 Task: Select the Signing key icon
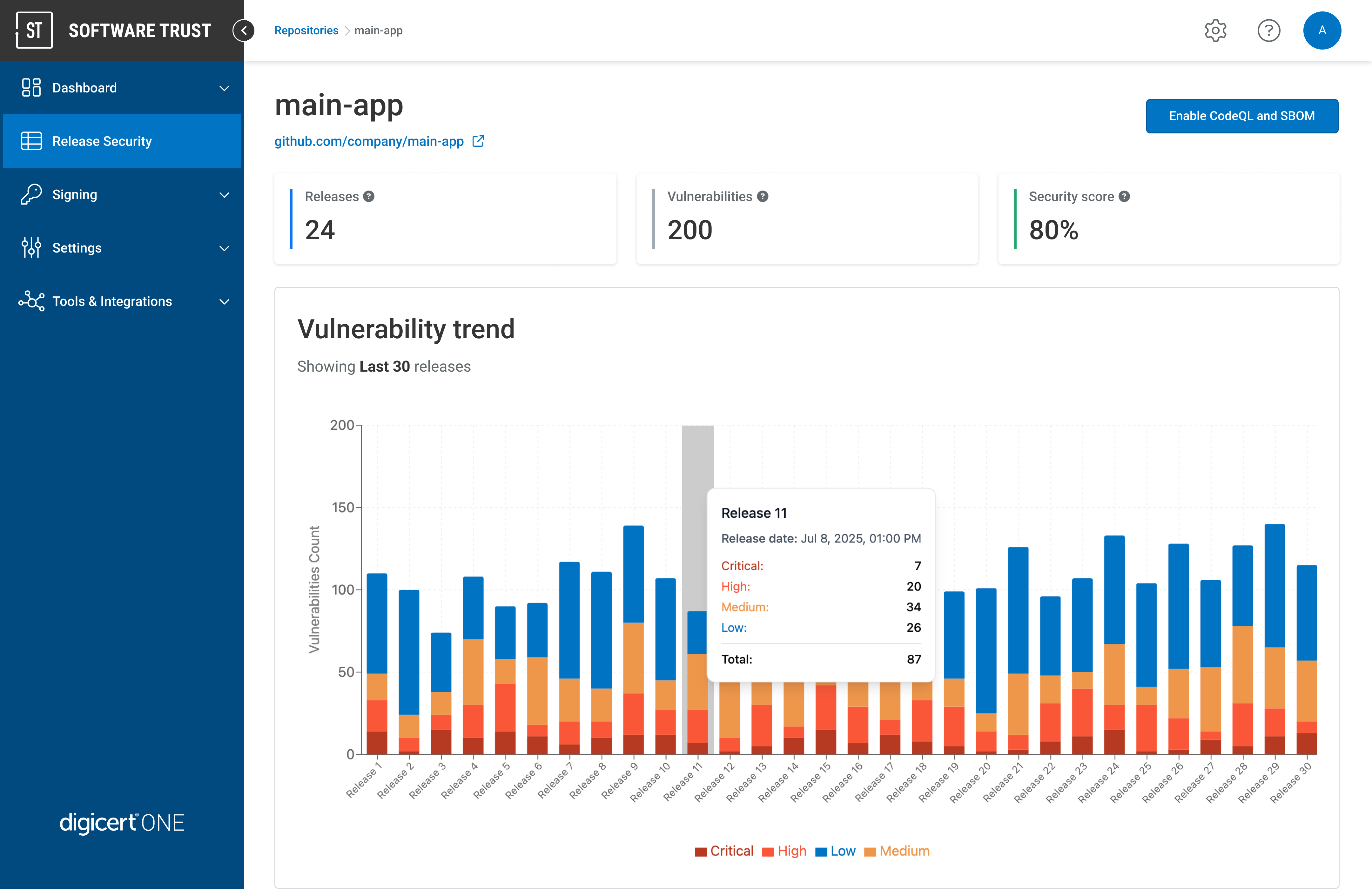[30, 194]
